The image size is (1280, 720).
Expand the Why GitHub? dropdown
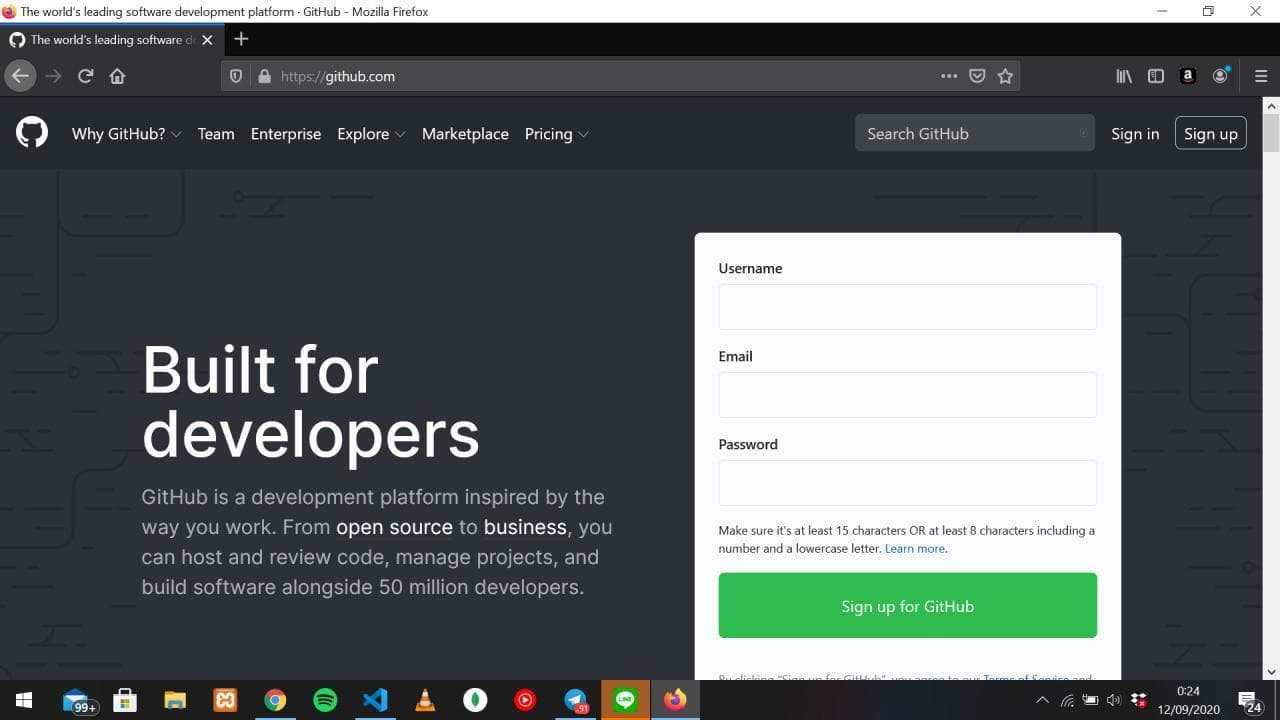(x=126, y=134)
